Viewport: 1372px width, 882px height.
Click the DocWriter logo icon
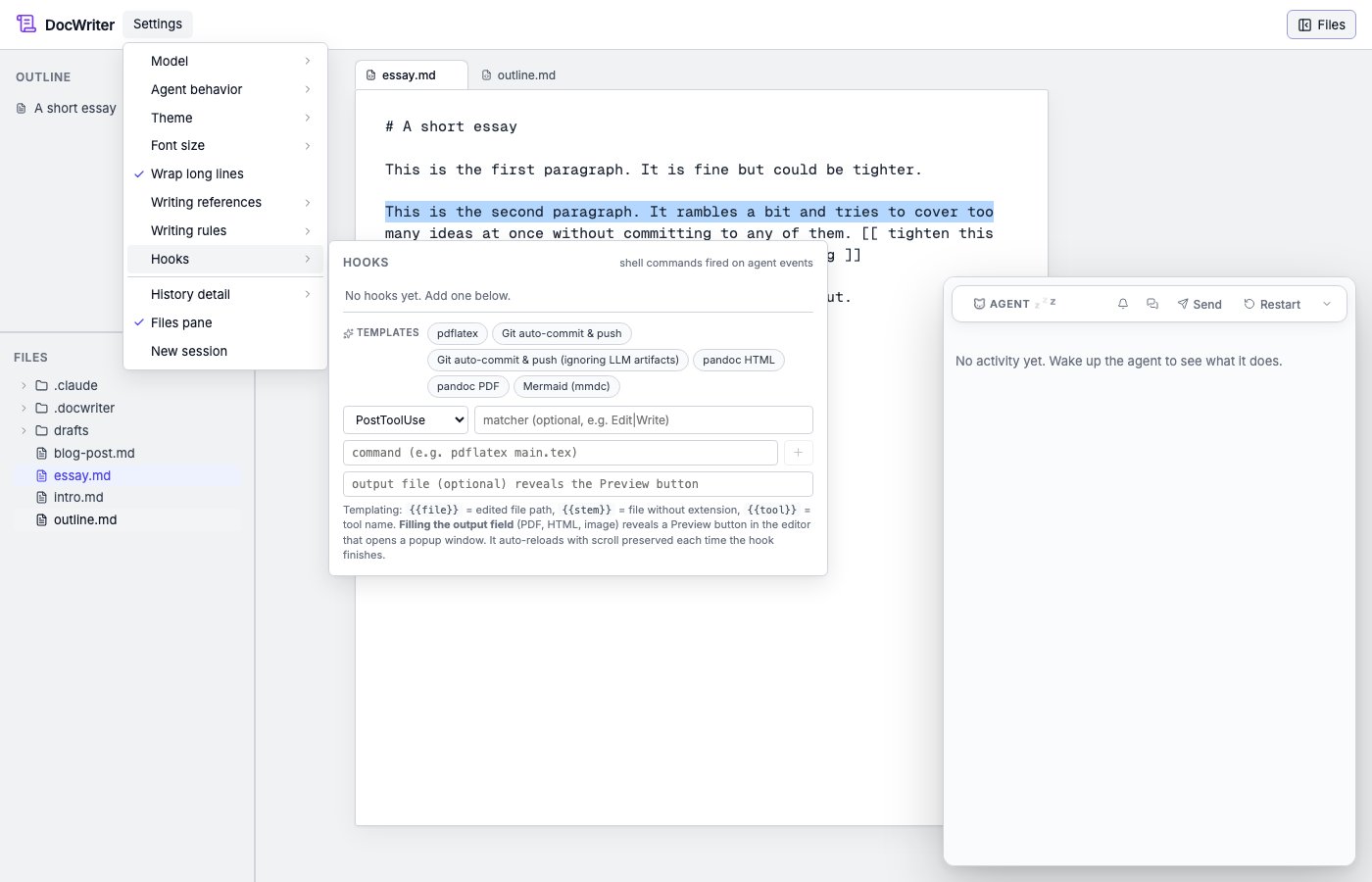[26, 24]
